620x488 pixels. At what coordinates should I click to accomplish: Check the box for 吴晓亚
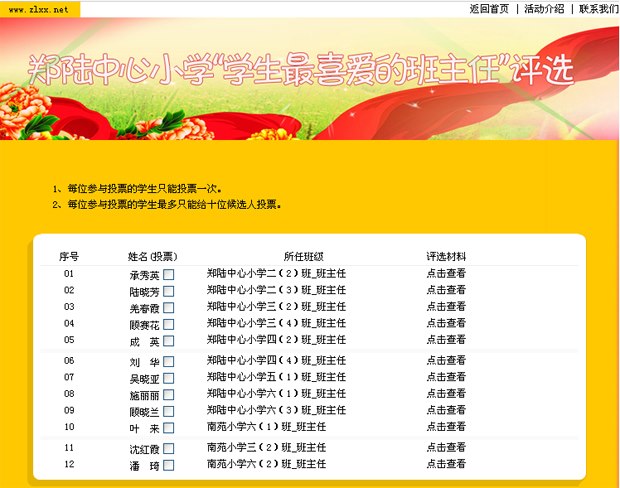169,378
